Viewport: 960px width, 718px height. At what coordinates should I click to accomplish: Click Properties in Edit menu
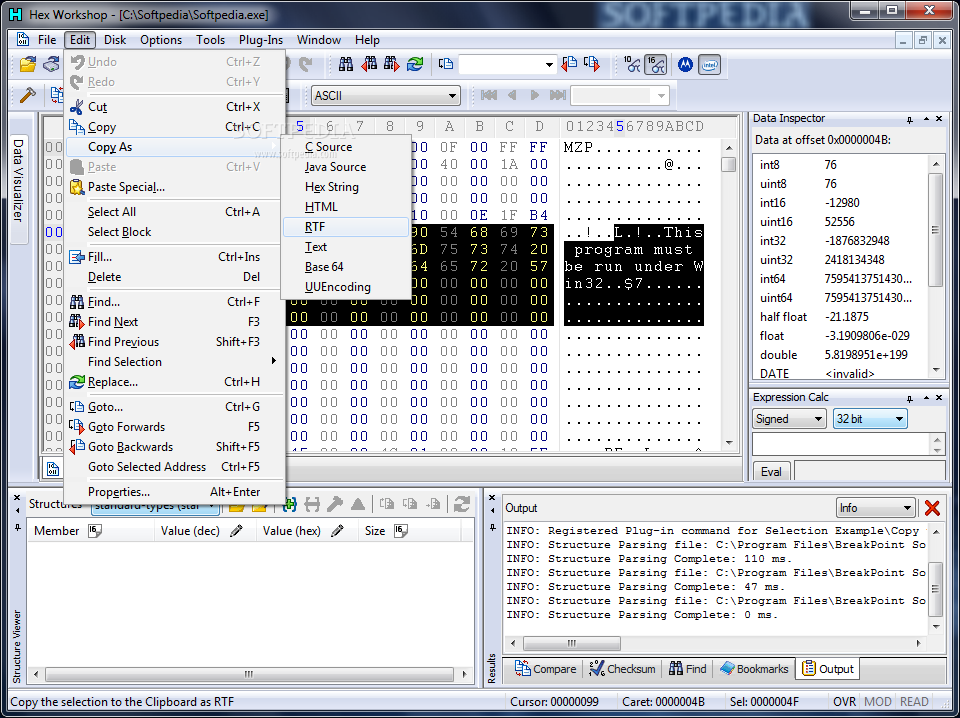pos(174,492)
